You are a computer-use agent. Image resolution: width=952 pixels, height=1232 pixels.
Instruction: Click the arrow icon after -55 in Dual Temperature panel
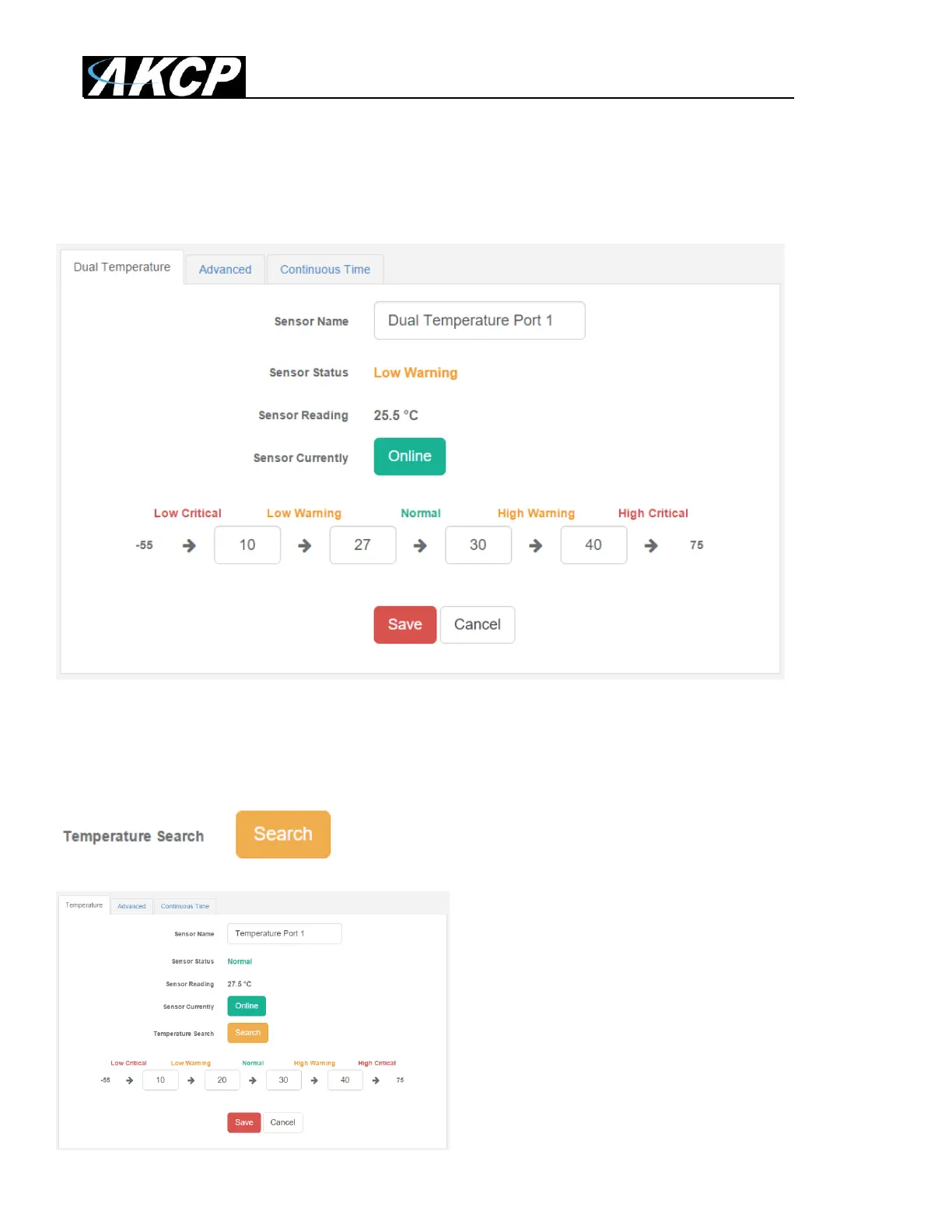[x=189, y=546]
